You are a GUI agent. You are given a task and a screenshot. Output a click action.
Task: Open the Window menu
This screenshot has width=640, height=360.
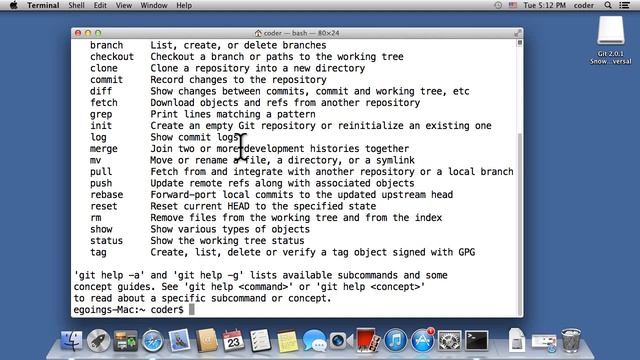click(x=154, y=5)
